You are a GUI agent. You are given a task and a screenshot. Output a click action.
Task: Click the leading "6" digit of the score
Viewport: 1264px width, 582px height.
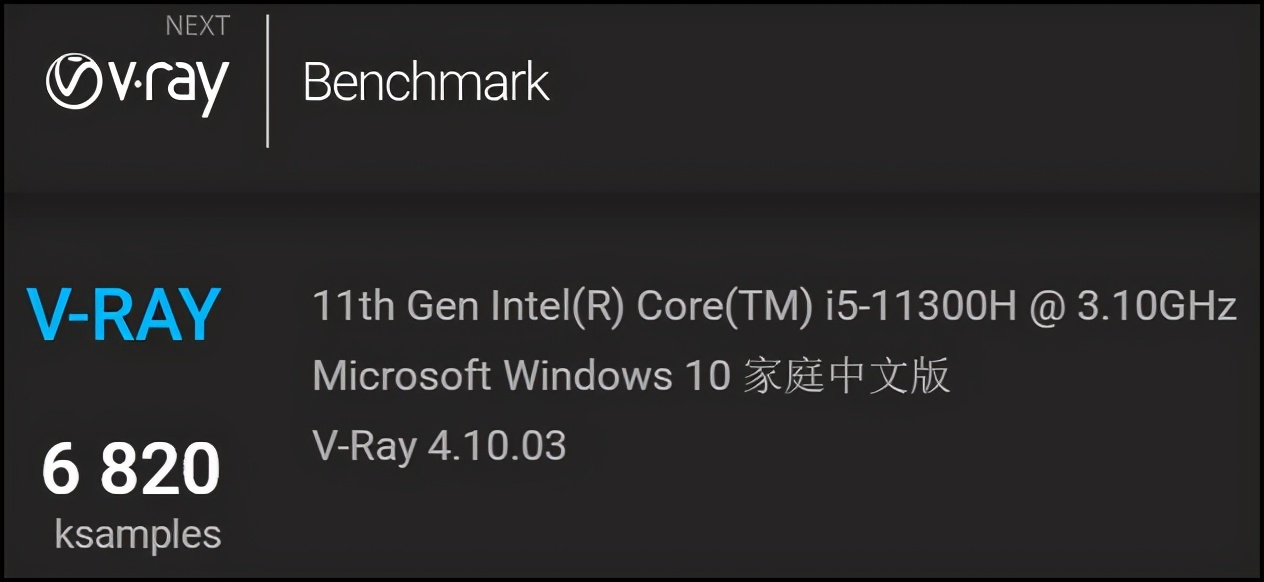60,471
